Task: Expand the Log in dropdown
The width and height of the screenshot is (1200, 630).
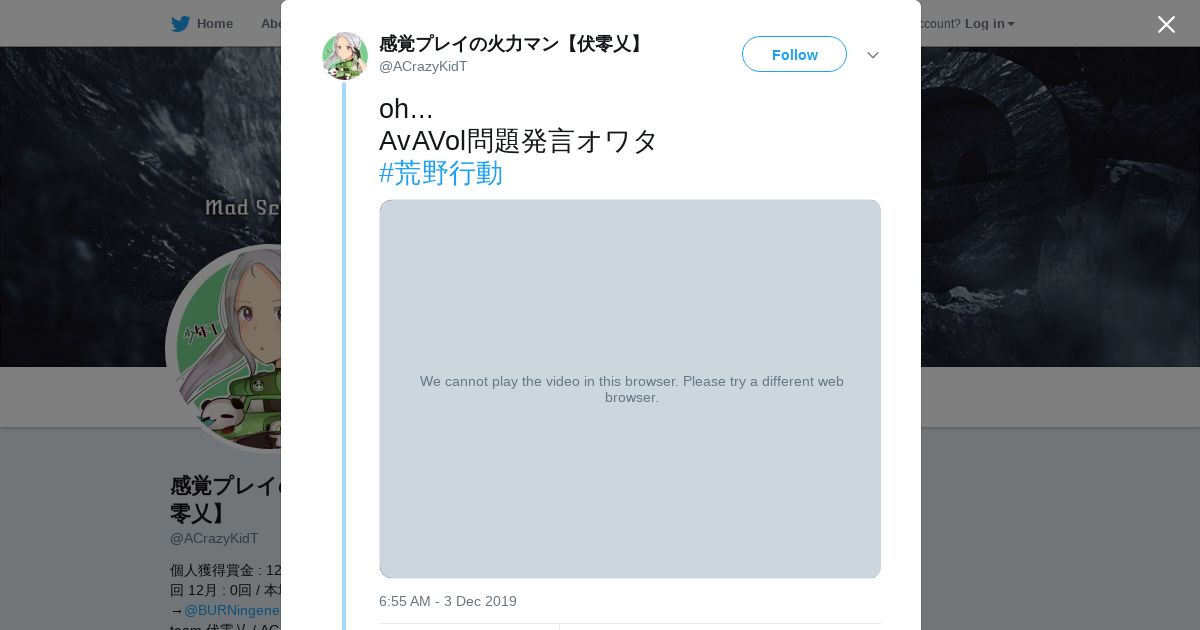Action: [x=989, y=23]
